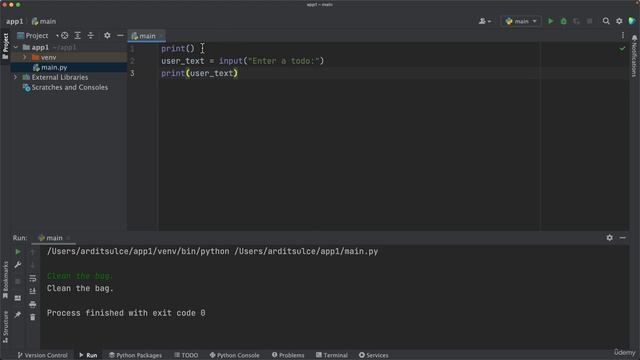Click the wrench icon in Run panel

point(18,265)
